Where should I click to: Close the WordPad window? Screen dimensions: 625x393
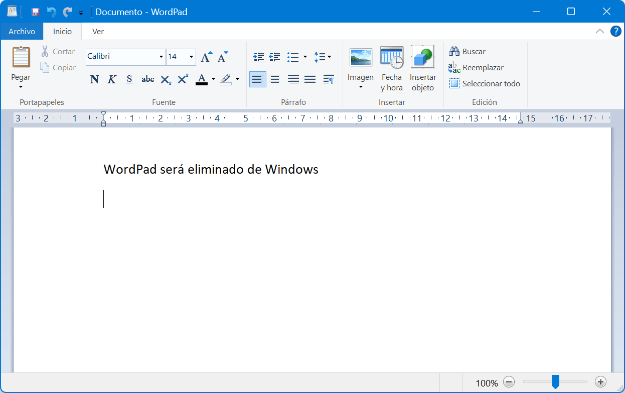(x=606, y=12)
